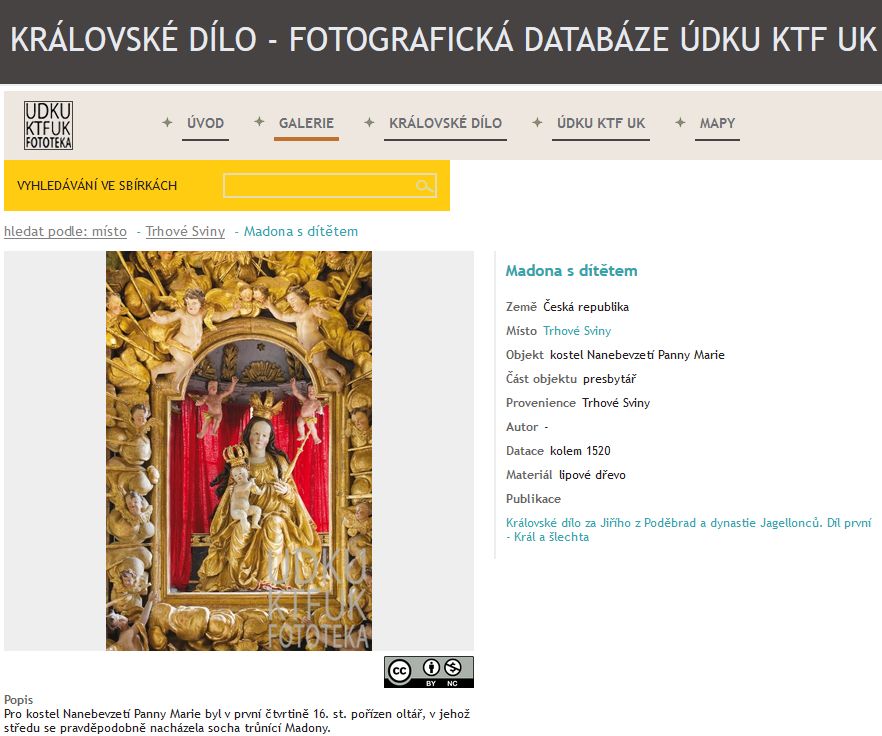Select KRÁLOVSKÉ DÍLO in the navigation bar
Screen dimensions: 882x736
coord(445,123)
